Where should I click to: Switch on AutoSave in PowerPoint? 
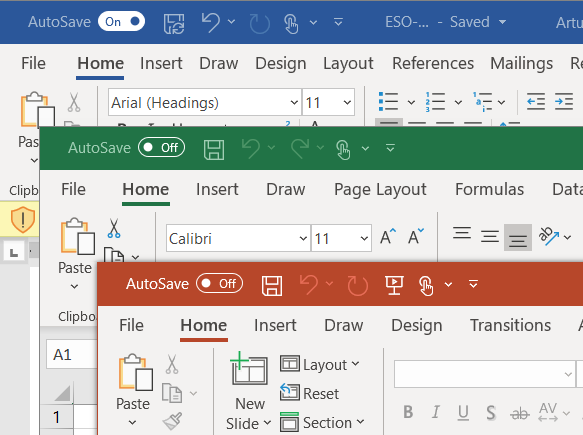click(x=219, y=284)
